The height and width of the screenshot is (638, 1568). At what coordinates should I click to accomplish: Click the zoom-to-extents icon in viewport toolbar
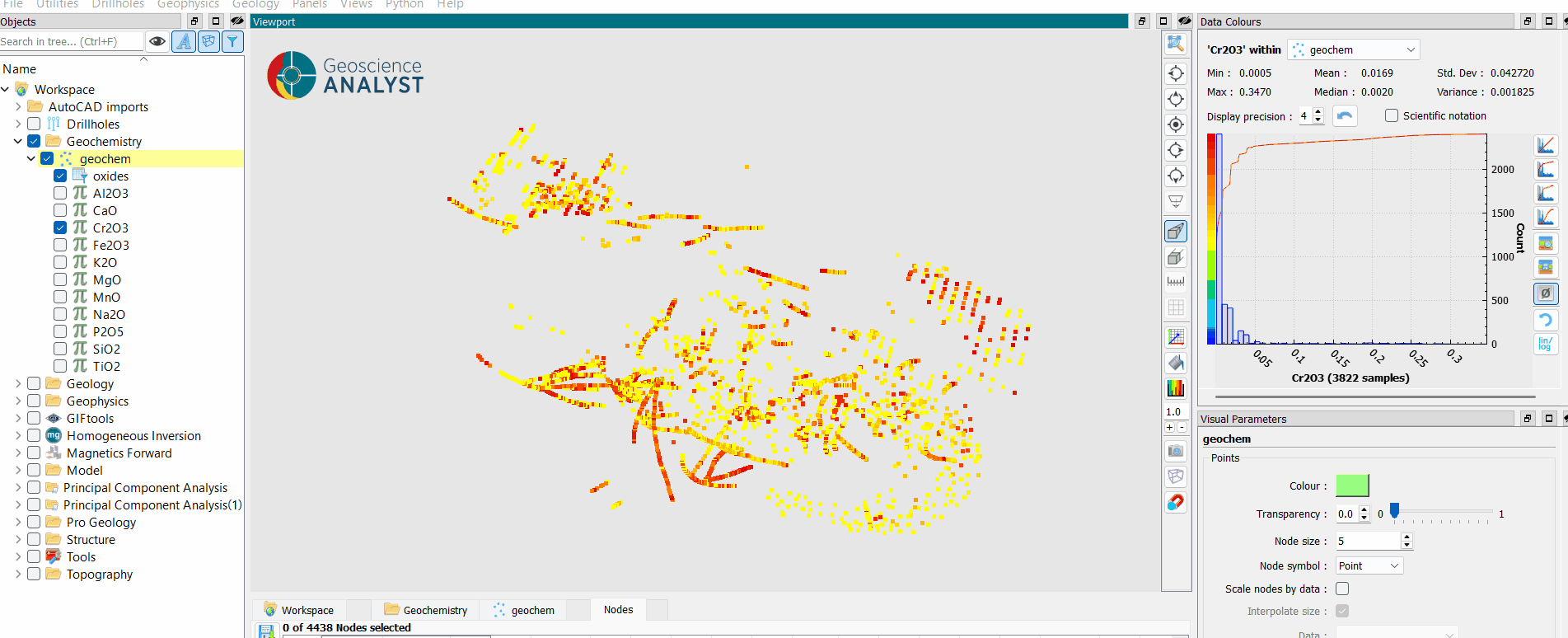pos(1176,44)
